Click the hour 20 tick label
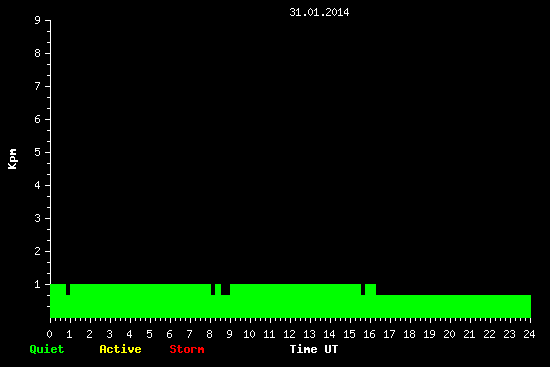The width and height of the screenshot is (550, 367). (449, 334)
